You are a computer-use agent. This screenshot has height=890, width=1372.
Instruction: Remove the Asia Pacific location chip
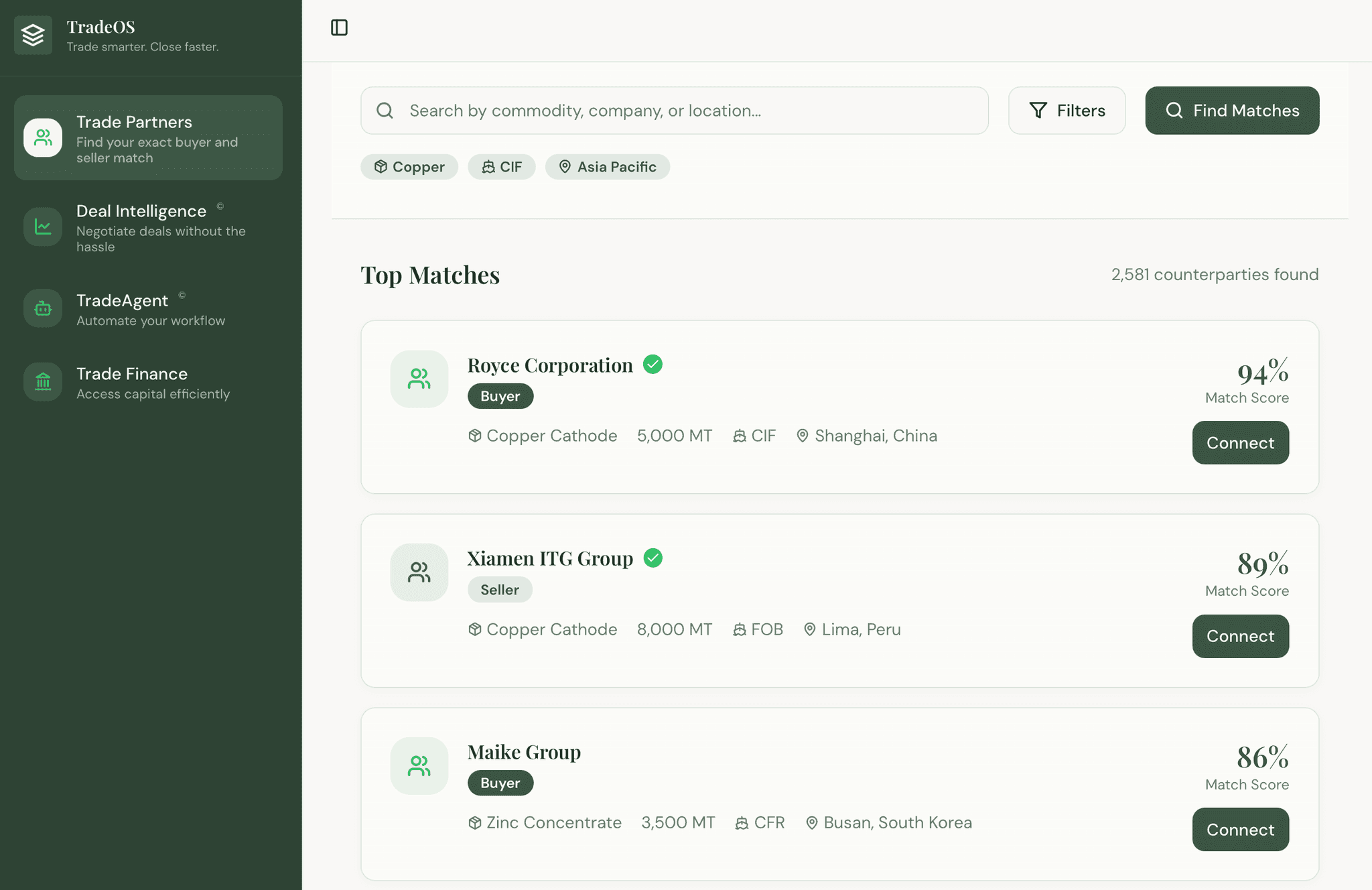607,167
